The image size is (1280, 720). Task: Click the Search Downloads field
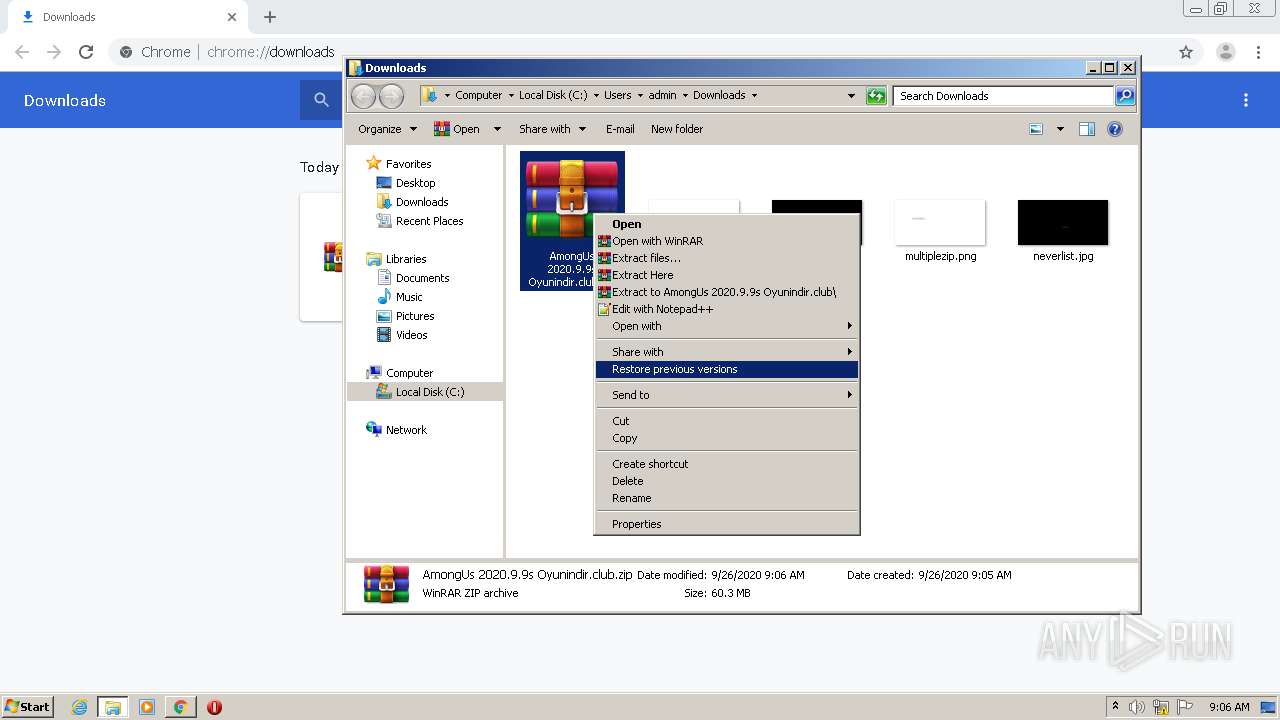click(1003, 96)
